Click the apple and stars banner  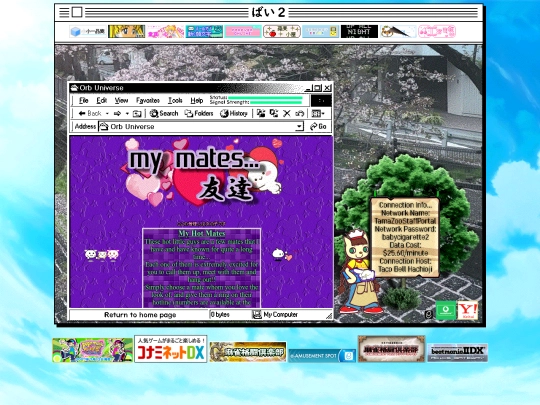click(x=282, y=32)
